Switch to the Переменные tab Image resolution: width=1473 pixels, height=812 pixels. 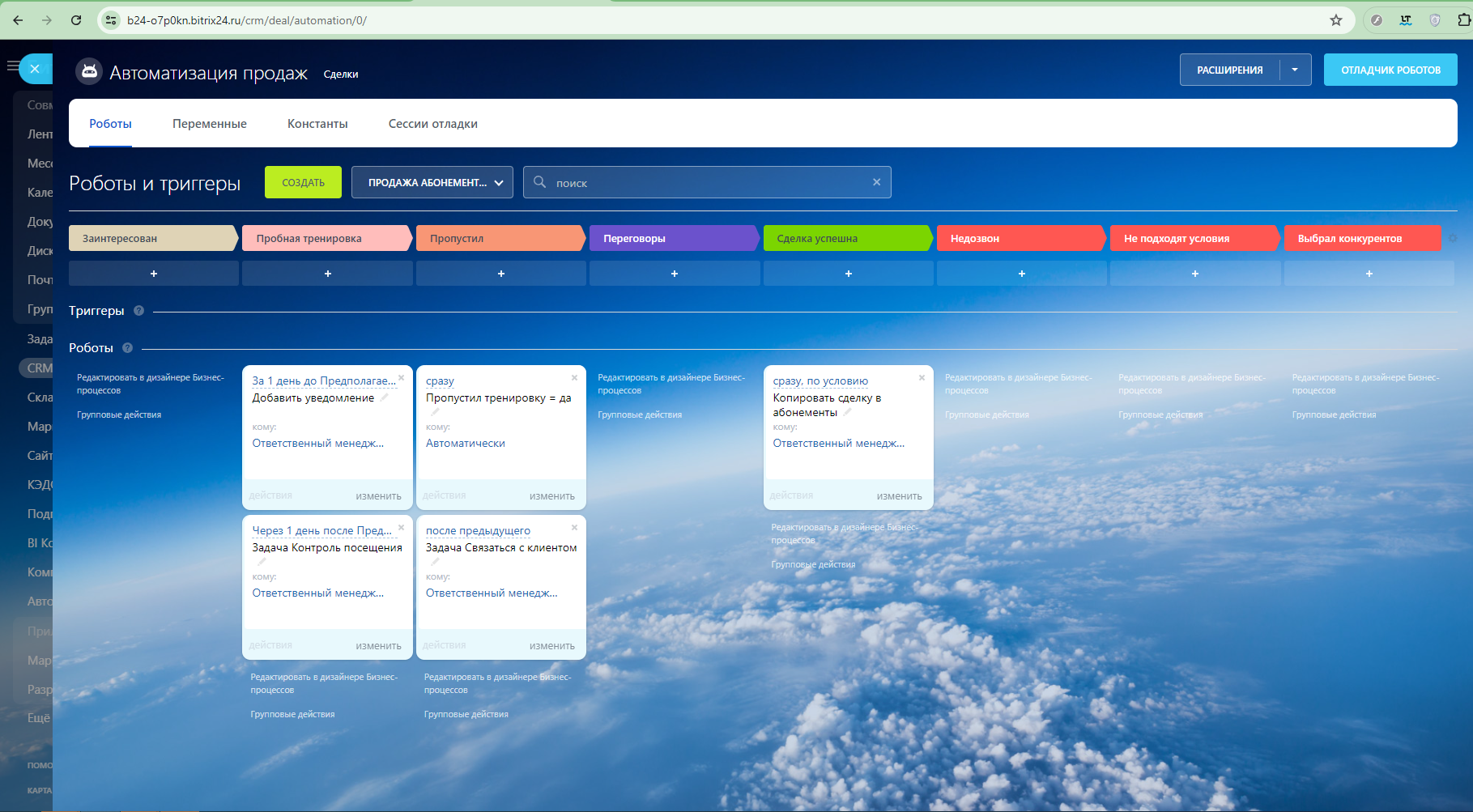(x=209, y=124)
